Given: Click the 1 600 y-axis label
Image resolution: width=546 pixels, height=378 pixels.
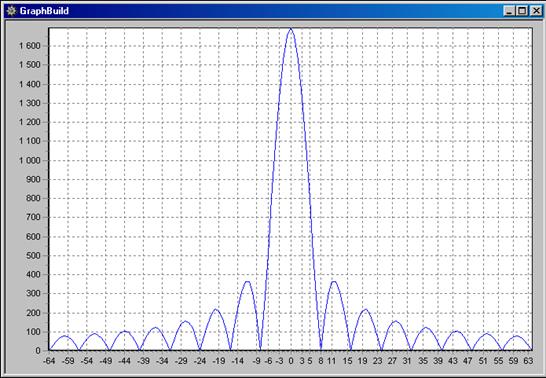Looking at the screenshot, I should click(x=30, y=46).
